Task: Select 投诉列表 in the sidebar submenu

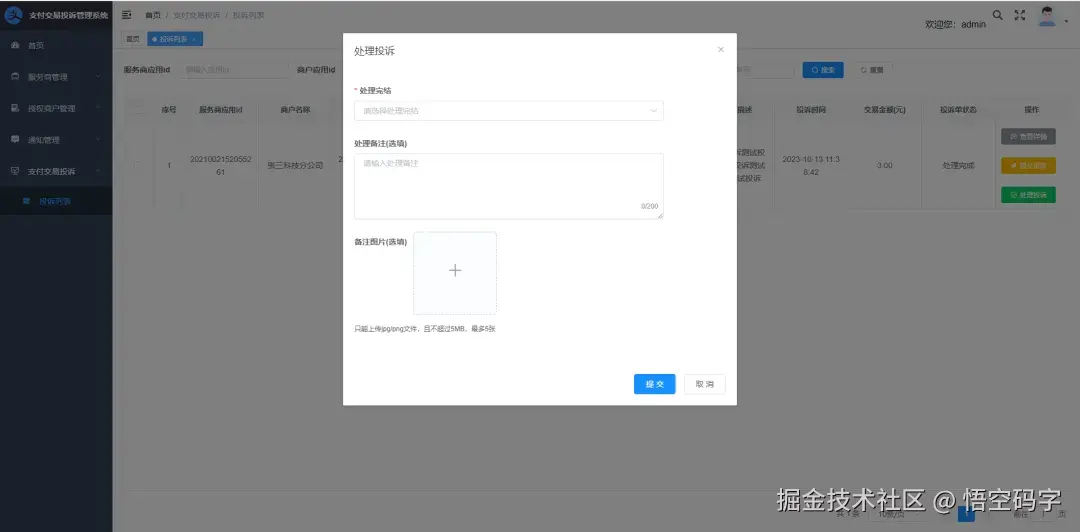Action: click(56, 201)
